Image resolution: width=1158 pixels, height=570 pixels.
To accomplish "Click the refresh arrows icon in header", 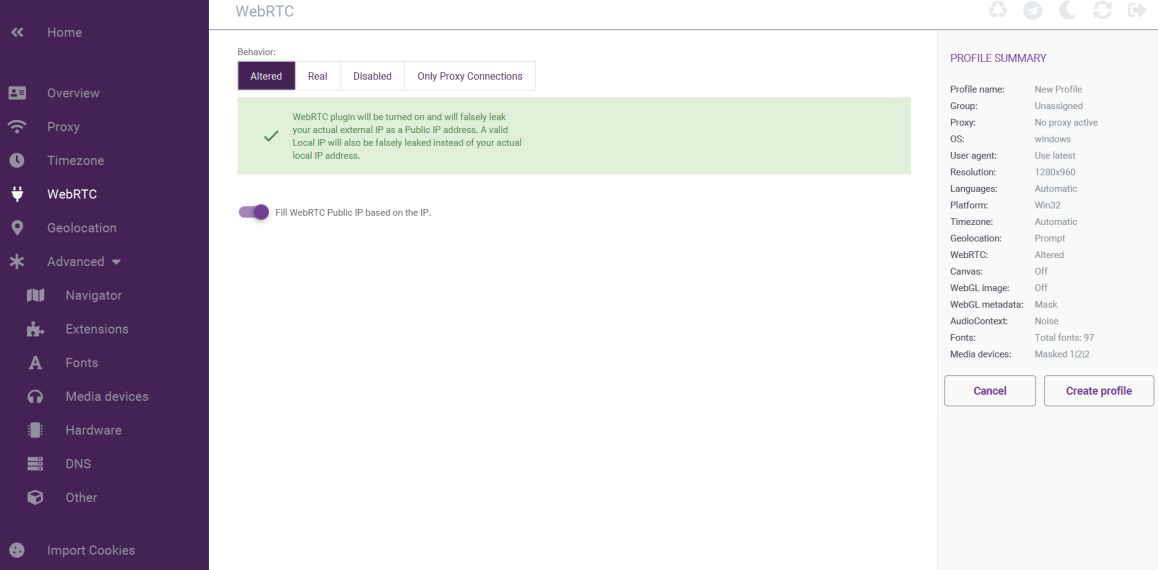I will (x=1103, y=10).
